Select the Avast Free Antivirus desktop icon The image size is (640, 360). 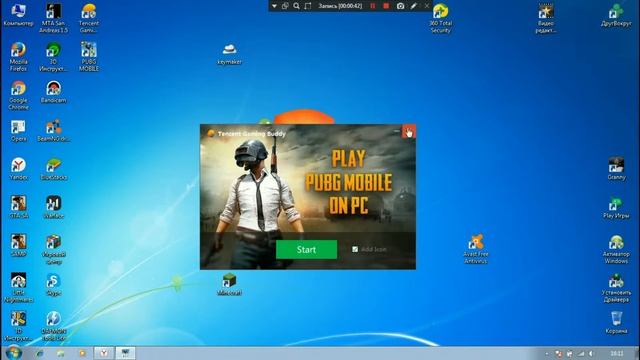pos(476,249)
